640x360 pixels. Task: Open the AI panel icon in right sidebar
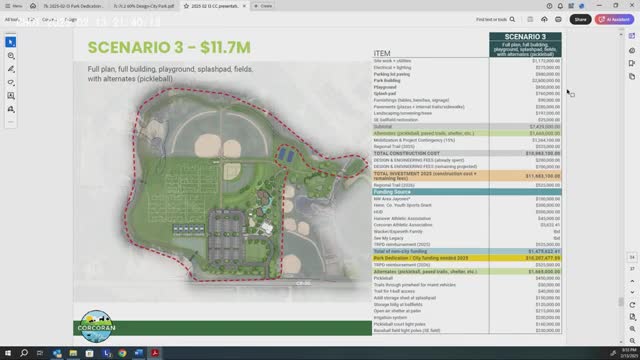[632, 36]
